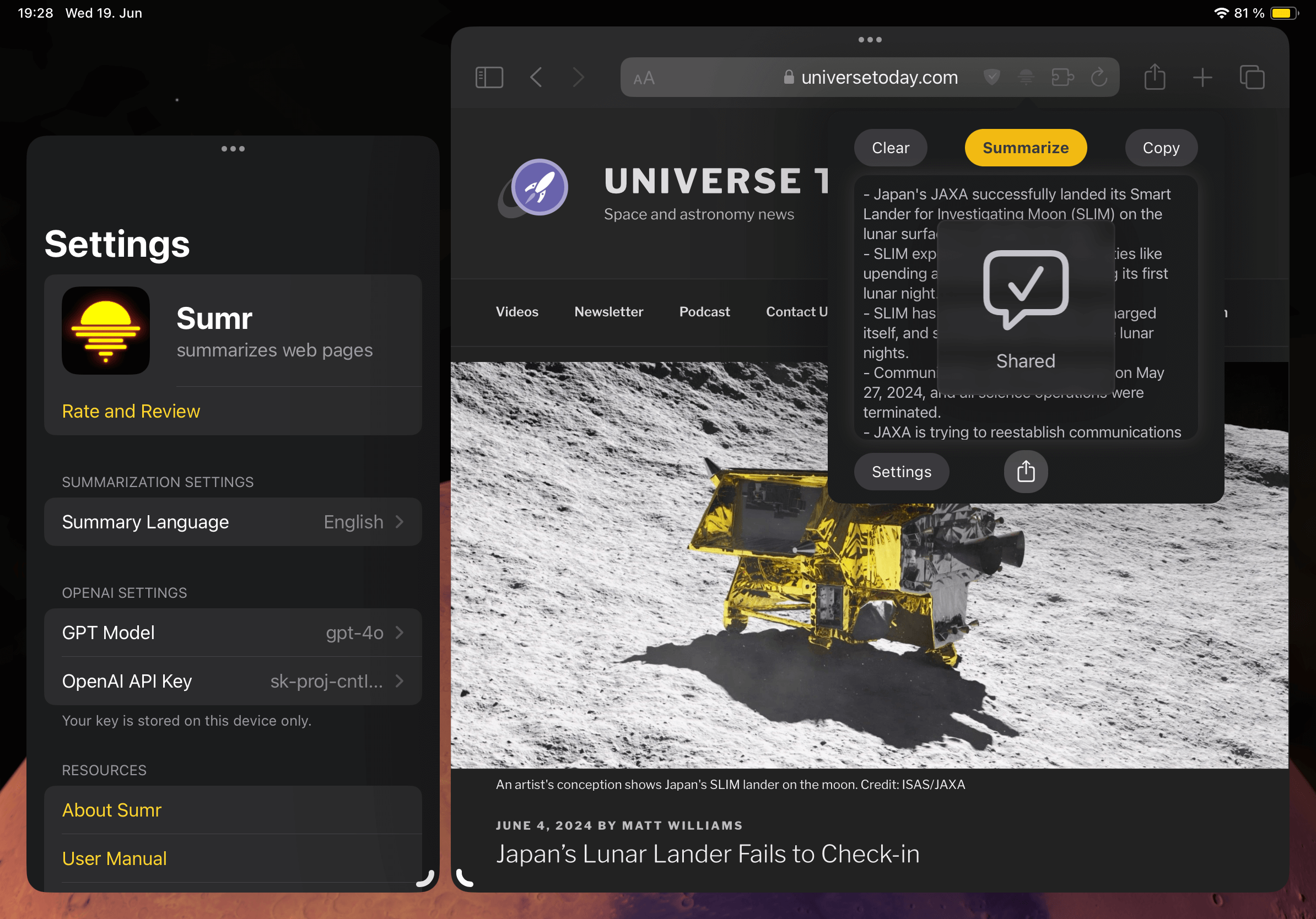This screenshot has width=1316, height=919.
Task: Tap the Settings window heading
Action: pos(117,244)
